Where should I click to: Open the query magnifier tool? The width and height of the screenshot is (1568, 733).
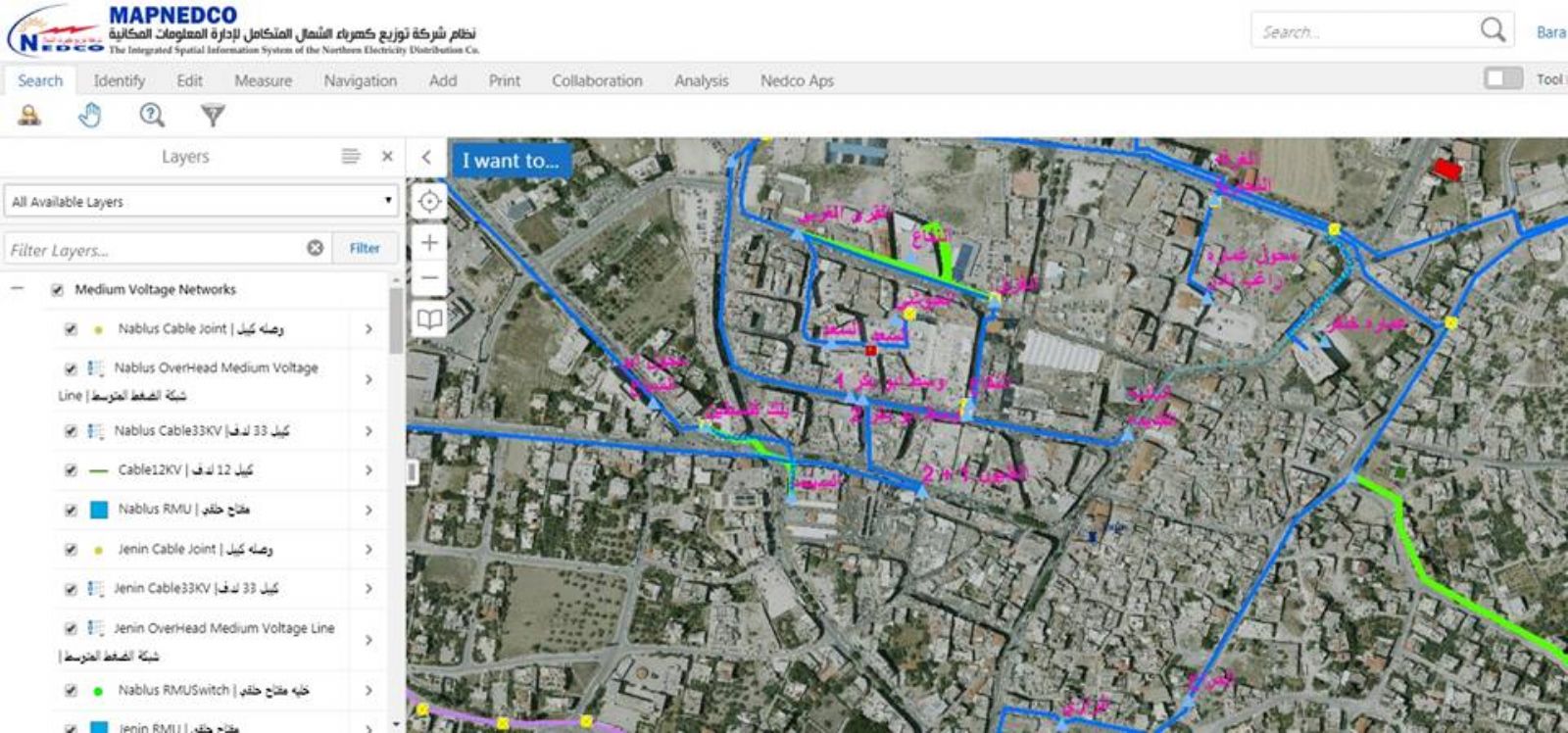(152, 116)
